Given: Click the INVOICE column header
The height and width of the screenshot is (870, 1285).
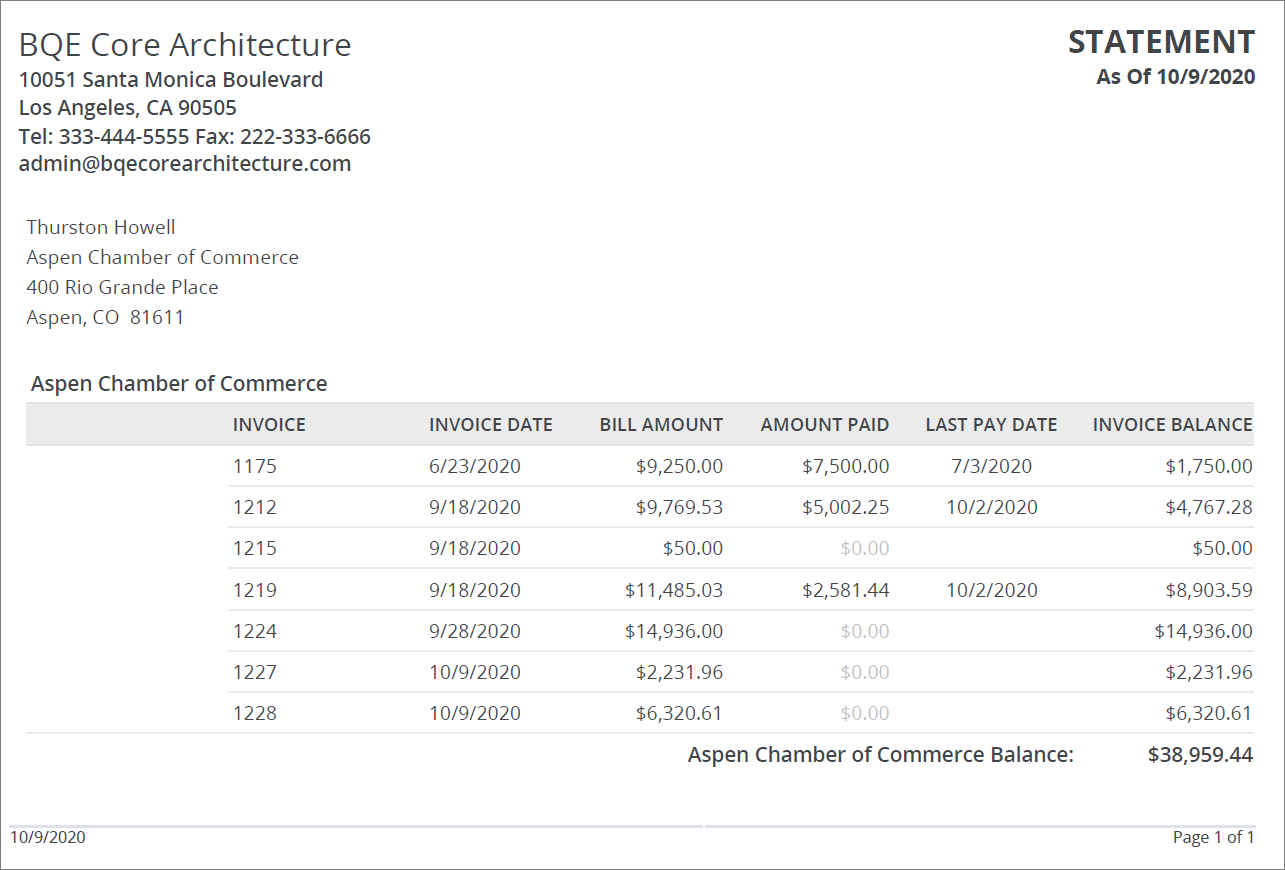Looking at the screenshot, I should [x=269, y=424].
